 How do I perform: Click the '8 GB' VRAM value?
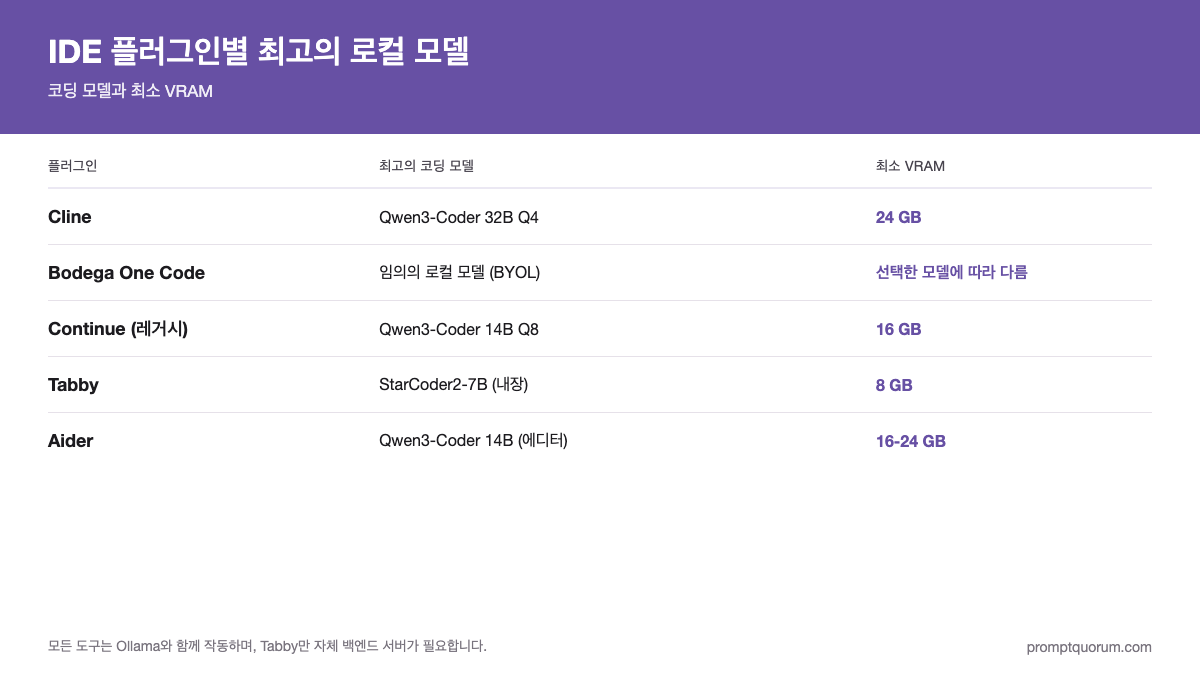click(x=894, y=385)
